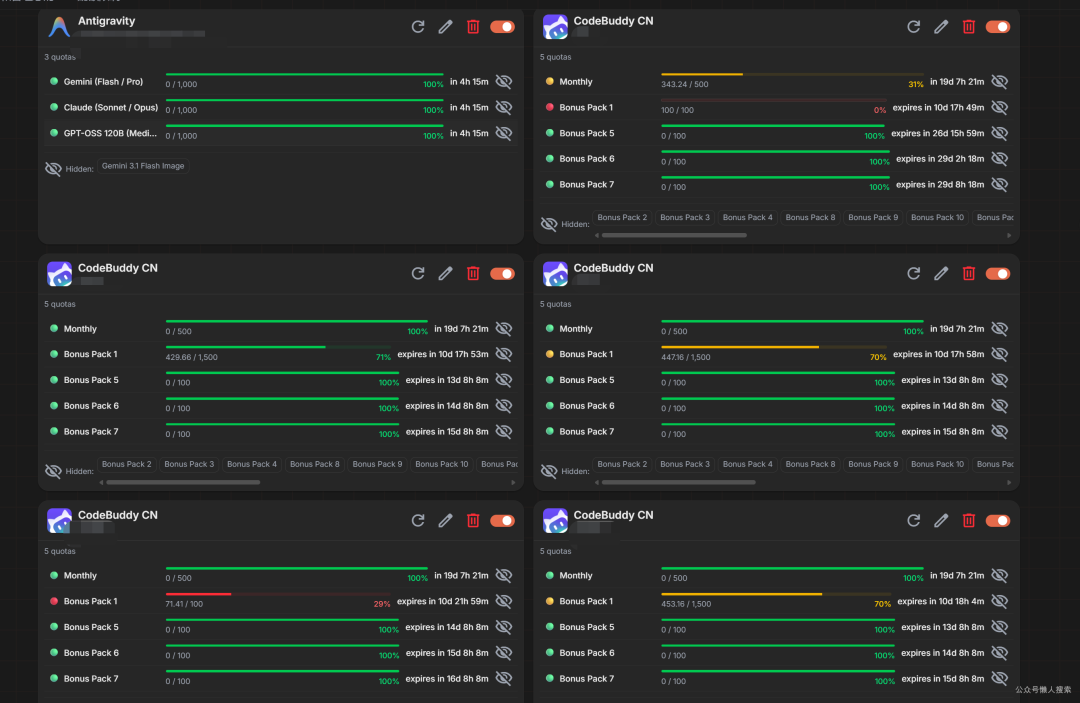Image resolution: width=1080 pixels, height=703 pixels.
Task: Edit the Antigravity account with the pencil icon
Action: click(x=446, y=27)
